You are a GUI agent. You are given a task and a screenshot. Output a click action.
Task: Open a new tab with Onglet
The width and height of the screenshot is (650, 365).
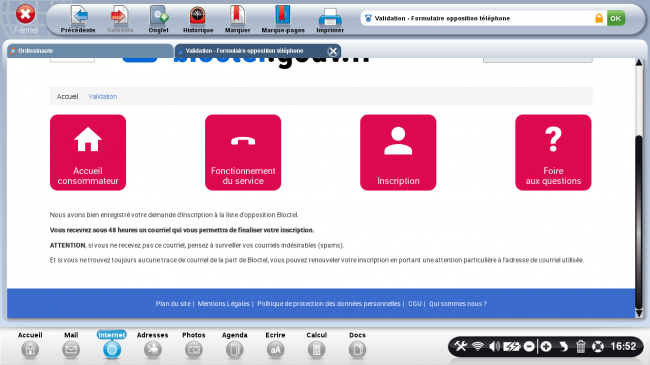tap(158, 19)
